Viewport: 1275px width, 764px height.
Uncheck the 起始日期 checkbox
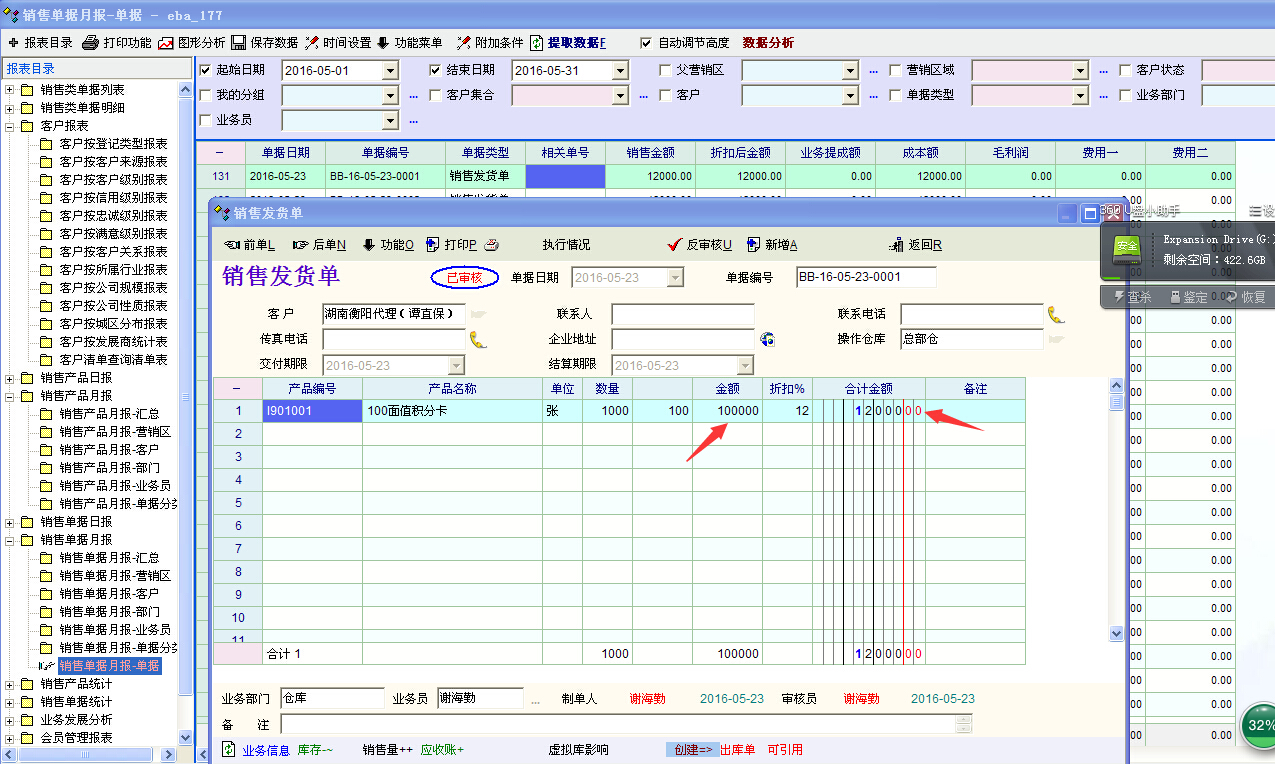click(206, 70)
